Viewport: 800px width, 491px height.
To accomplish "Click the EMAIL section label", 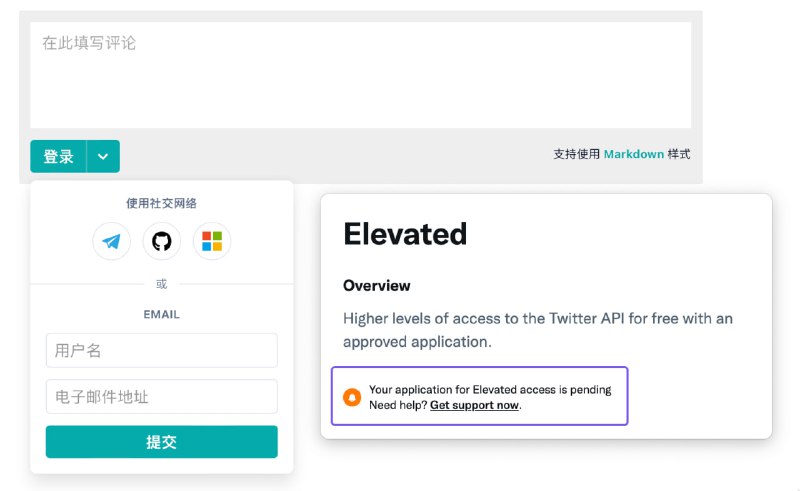I will click(161, 314).
